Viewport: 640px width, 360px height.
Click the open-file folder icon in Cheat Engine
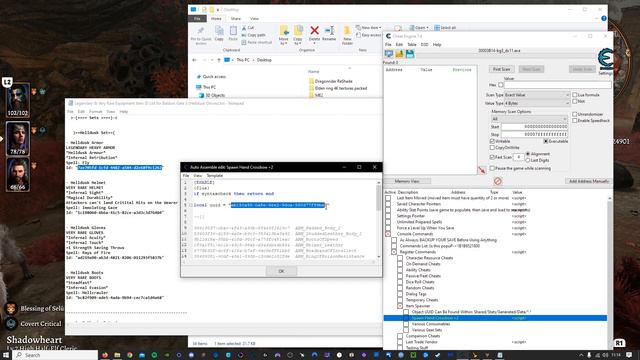399,54
